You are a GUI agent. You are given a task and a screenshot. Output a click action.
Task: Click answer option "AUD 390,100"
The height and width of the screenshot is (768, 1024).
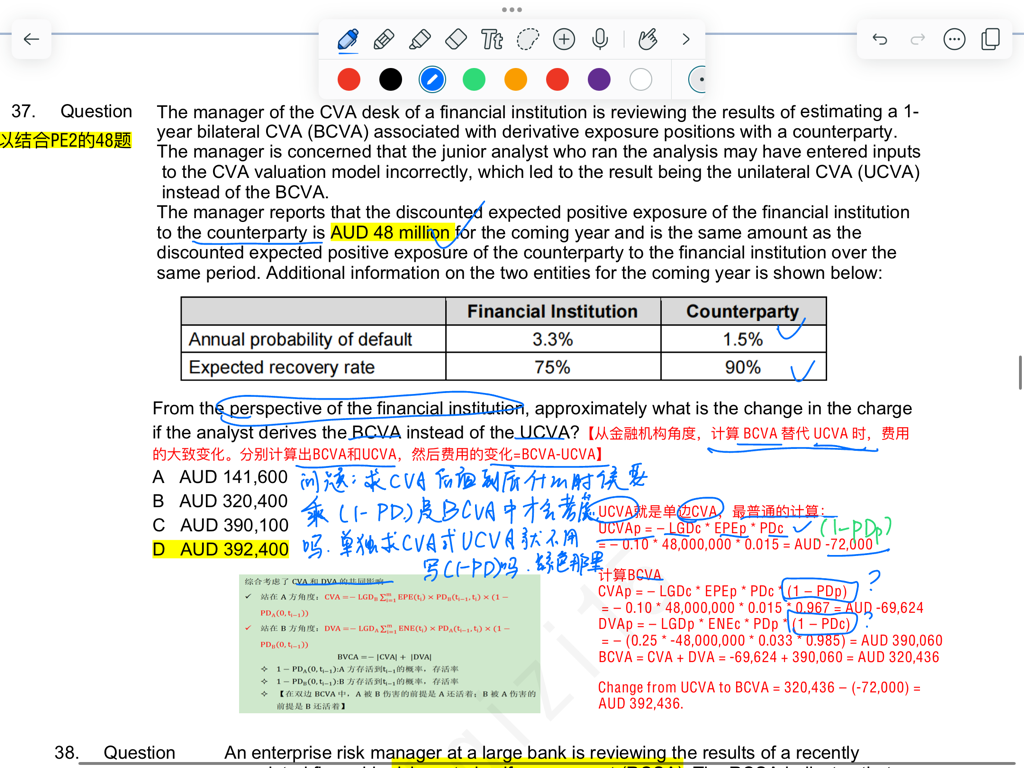[234, 525]
